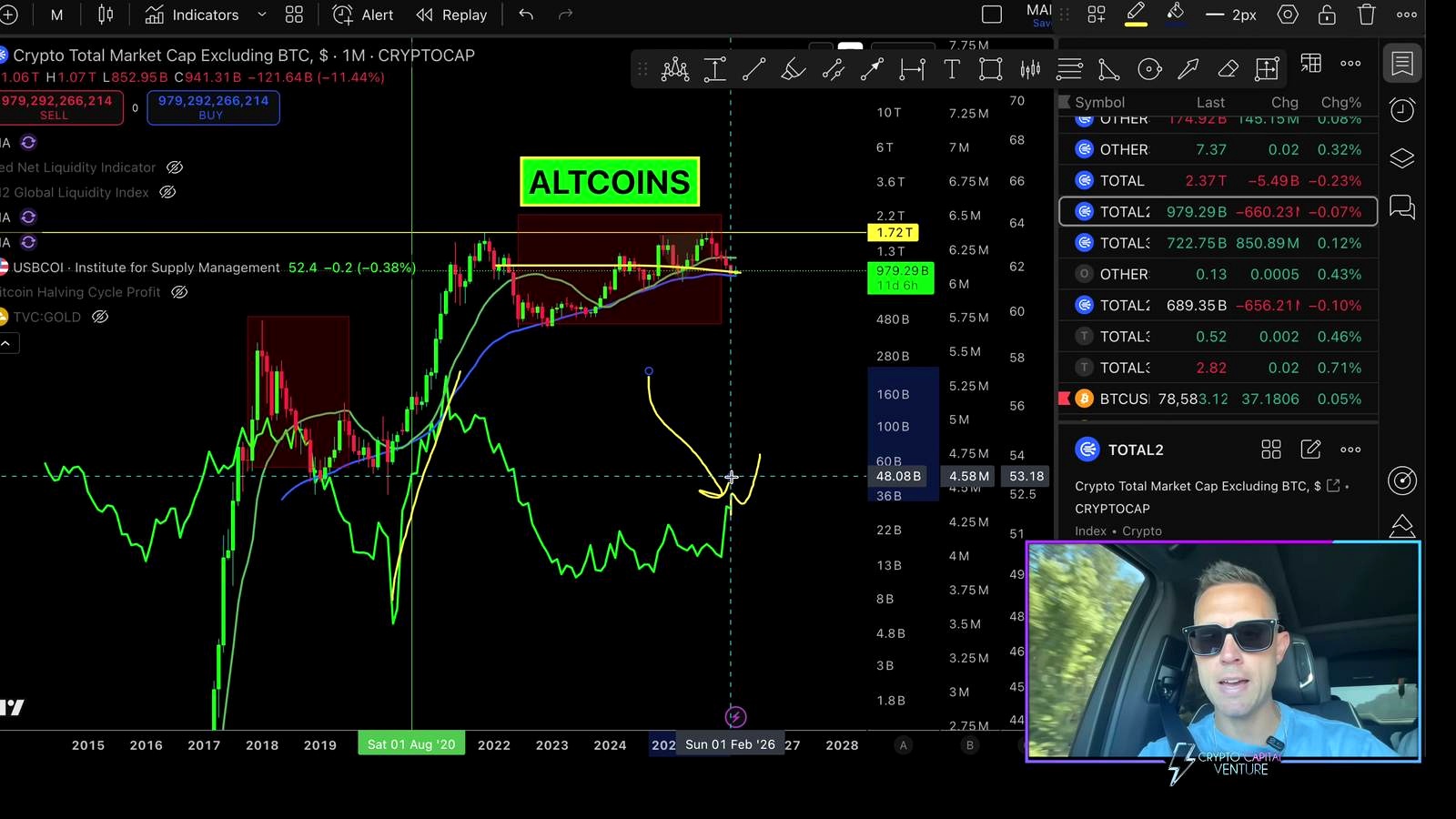Viewport: 1456px width, 819px height.
Task: Open the object tree layers sidebar icon
Action: pos(1402,158)
